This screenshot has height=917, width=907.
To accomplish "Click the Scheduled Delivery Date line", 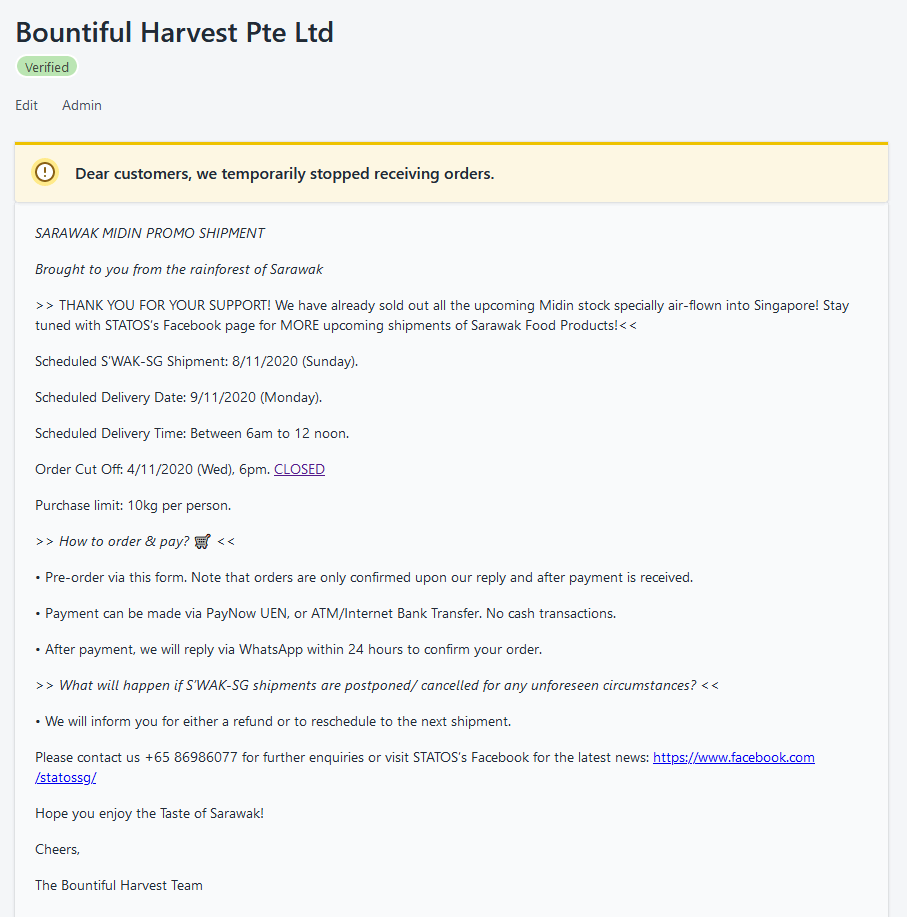I will point(178,398).
